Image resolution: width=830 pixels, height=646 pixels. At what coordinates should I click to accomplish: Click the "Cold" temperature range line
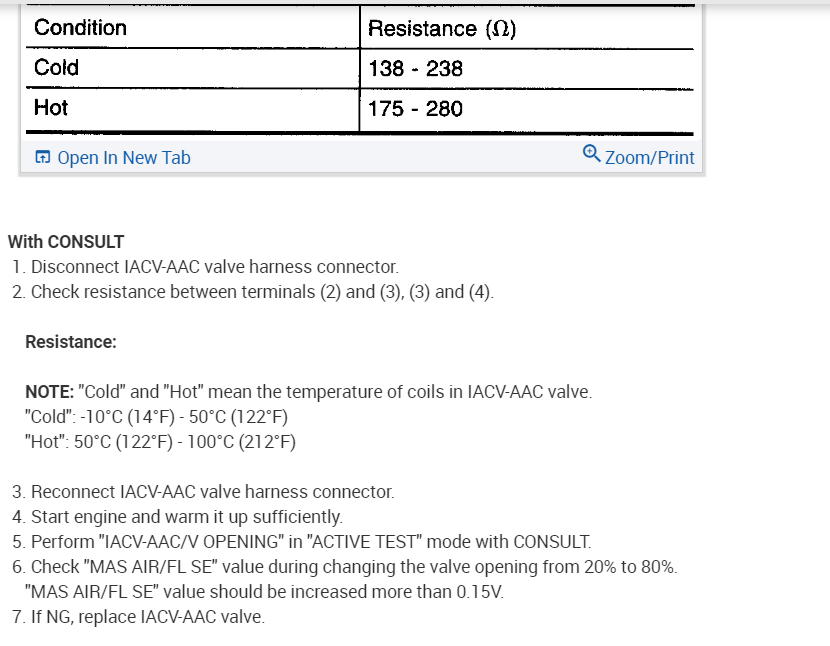pyautogui.click(x=156, y=417)
